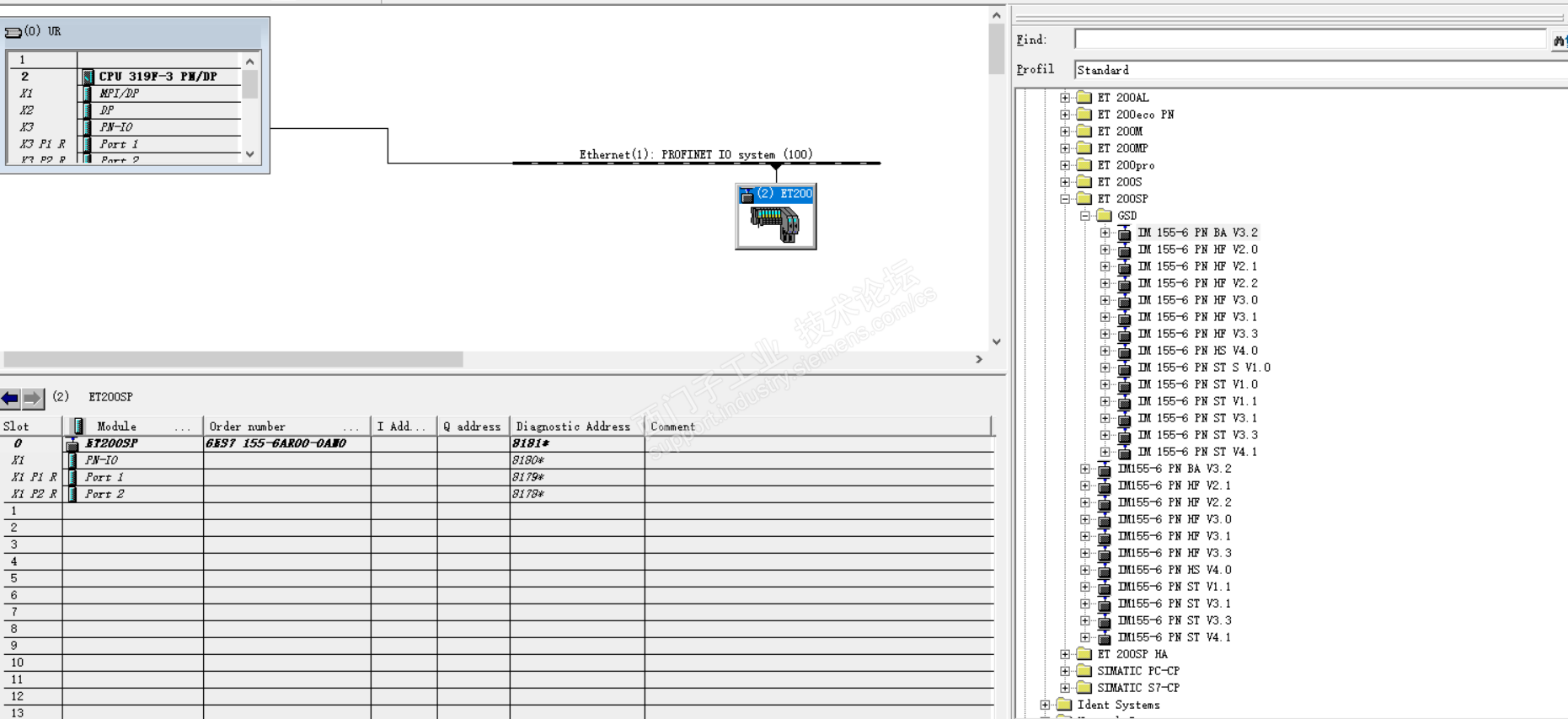
Task: Click the station view horizontal scrollbar
Action: (x=233, y=359)
